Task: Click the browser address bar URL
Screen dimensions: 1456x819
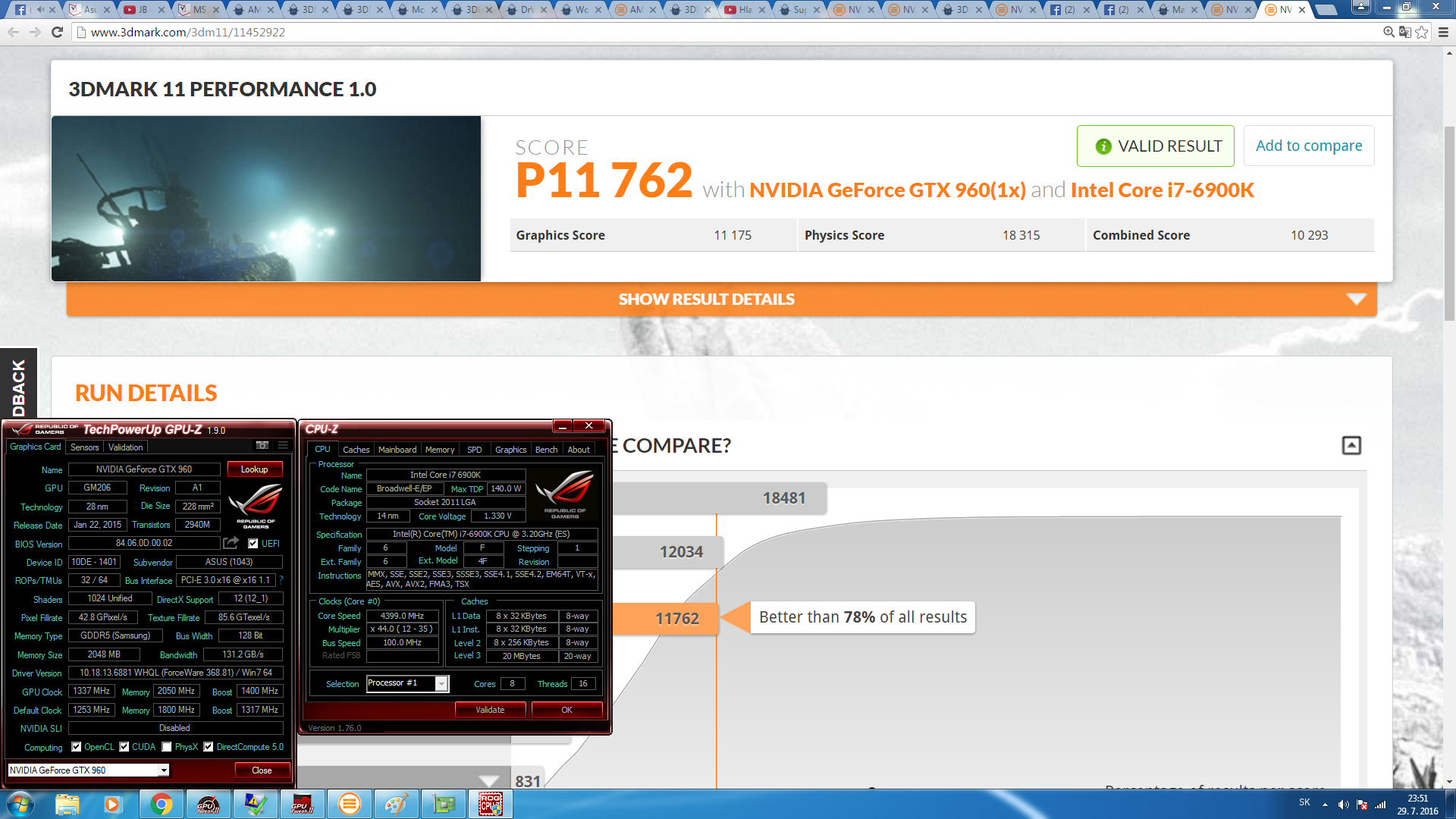Action: pos(188,32)
